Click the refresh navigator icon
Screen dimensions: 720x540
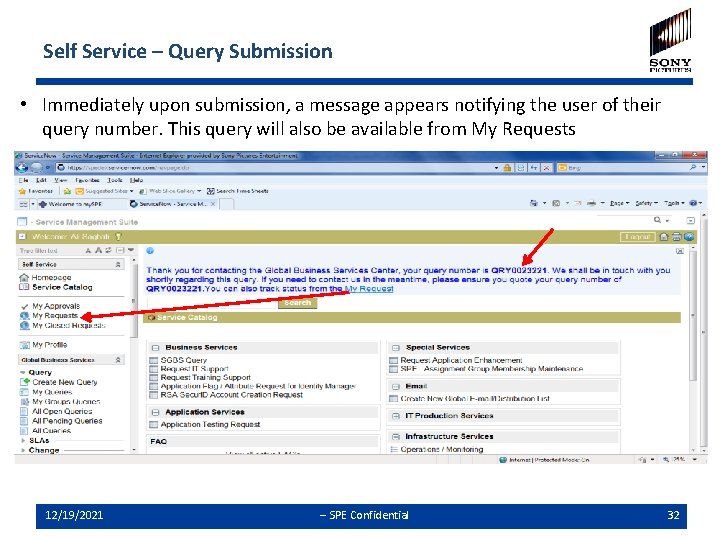click(109, 251)
